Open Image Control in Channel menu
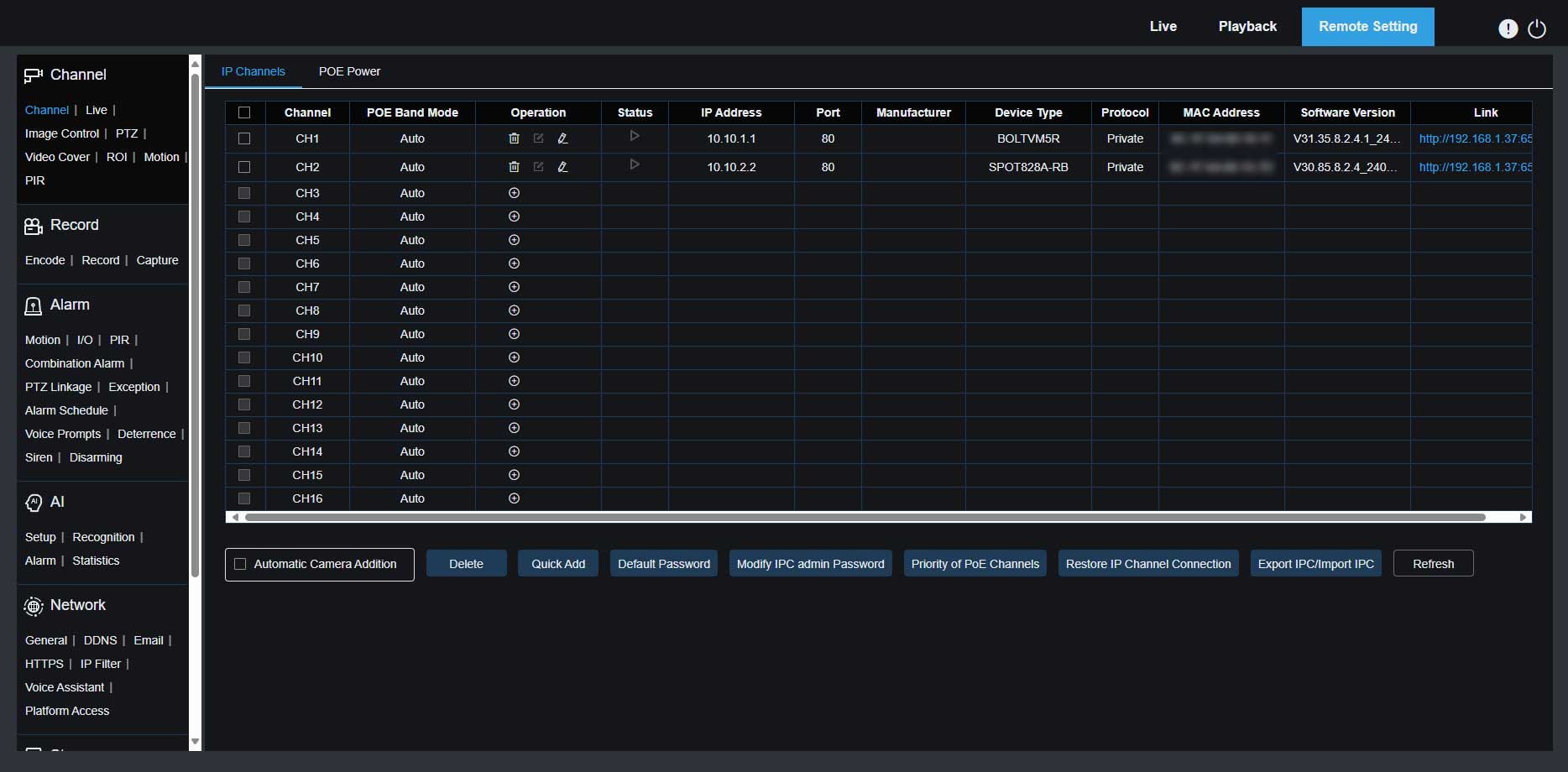This screenshot has height=772, width=1568. click(62, 133)
